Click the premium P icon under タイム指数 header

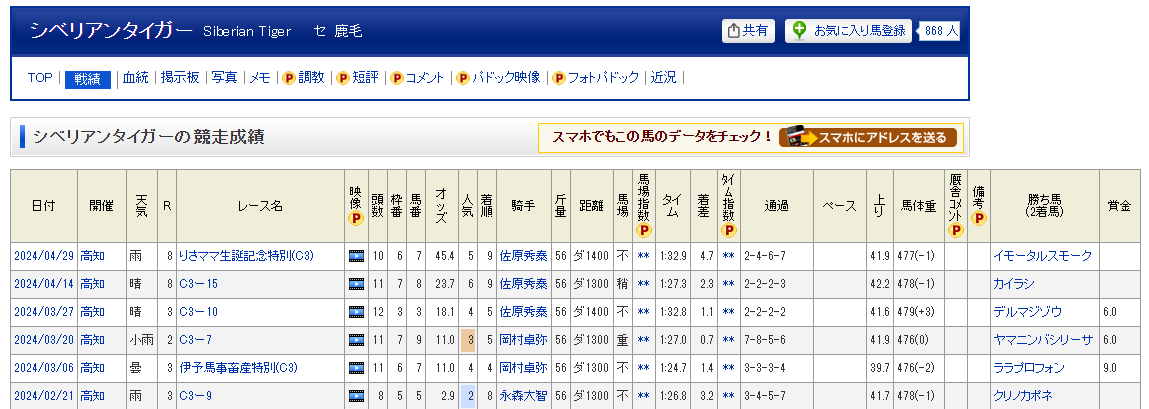[728, 231]
